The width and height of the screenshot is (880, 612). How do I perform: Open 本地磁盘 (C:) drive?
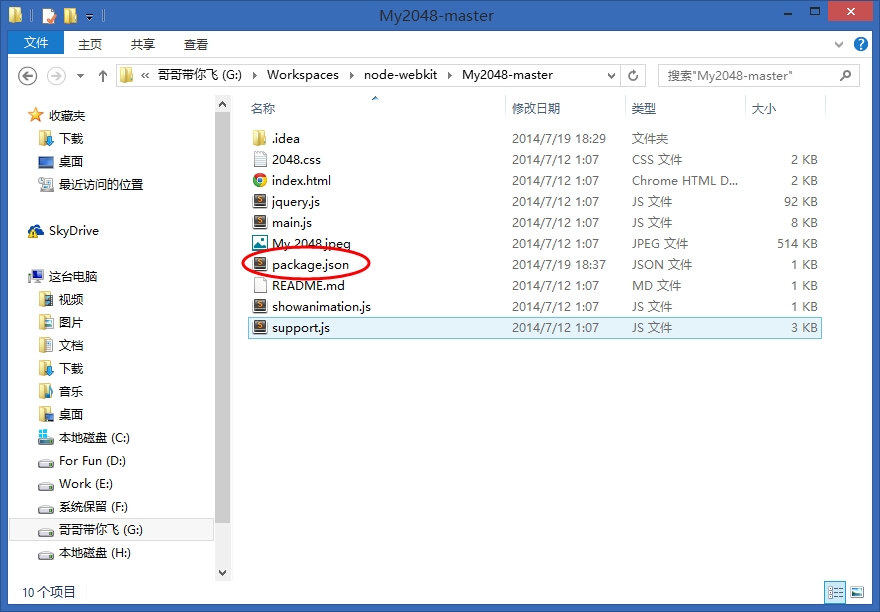(x=94, y=438)
